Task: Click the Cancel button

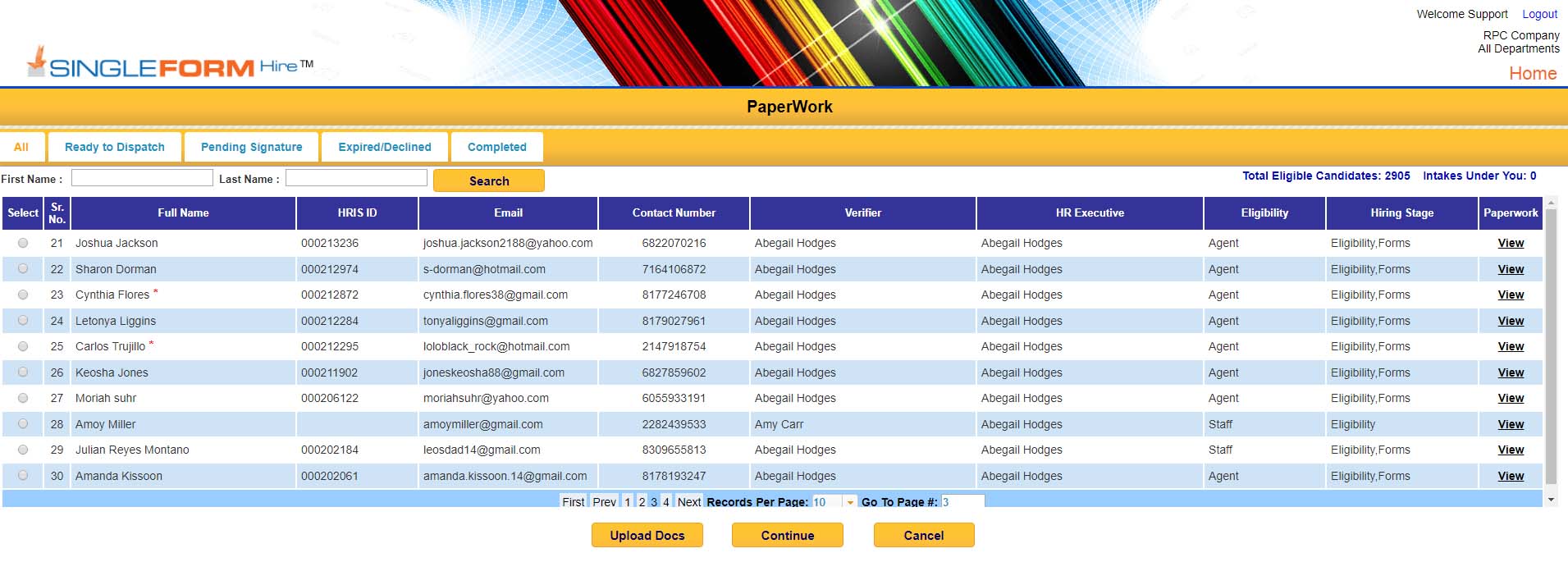Action: (923, 535)
